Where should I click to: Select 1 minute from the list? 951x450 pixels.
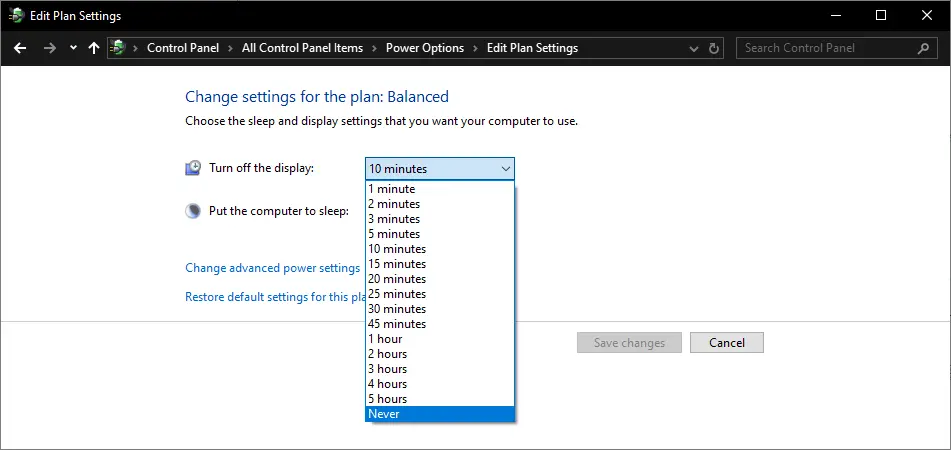click(440, 189)
